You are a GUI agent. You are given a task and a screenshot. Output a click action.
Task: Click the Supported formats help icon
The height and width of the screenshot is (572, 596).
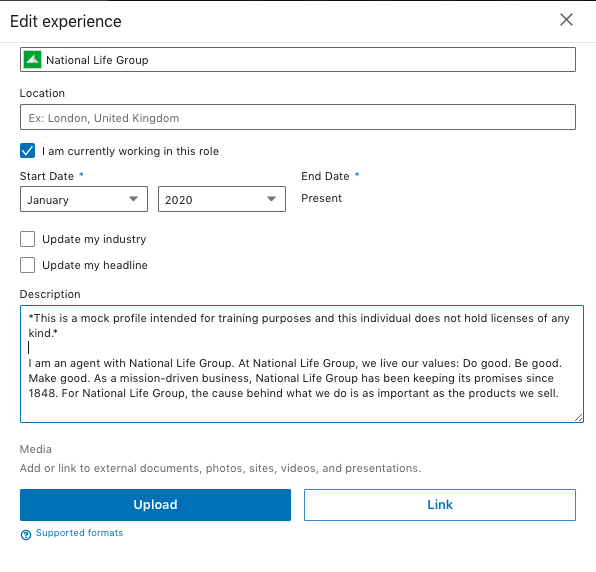pos(26,534)
